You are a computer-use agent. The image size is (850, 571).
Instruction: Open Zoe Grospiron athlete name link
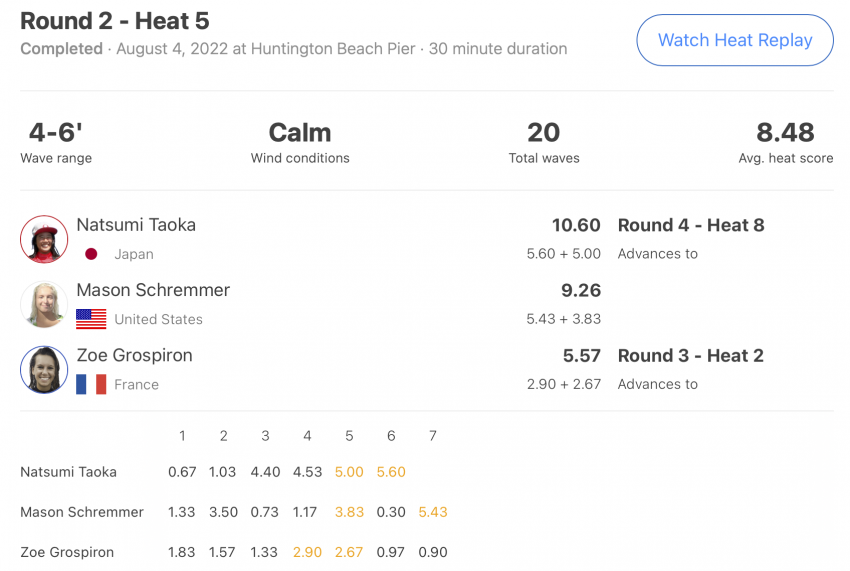click(134, 355)
